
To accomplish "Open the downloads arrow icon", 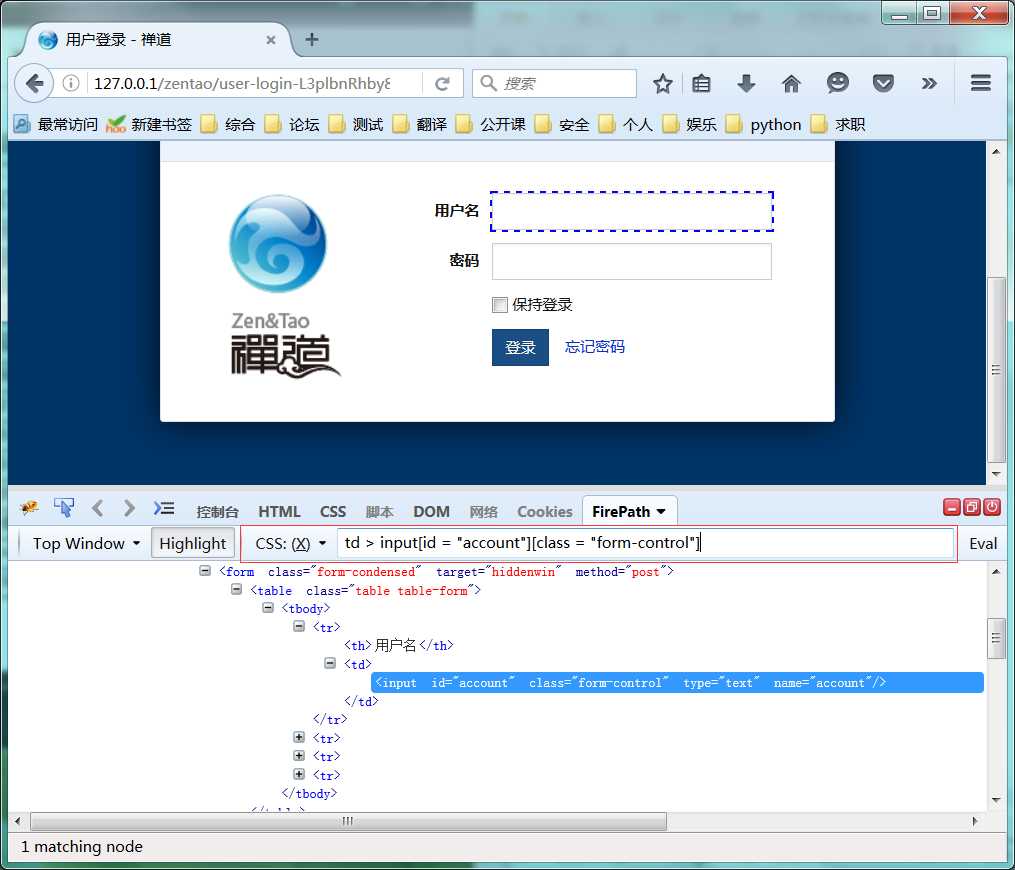I will coord(746,84).
